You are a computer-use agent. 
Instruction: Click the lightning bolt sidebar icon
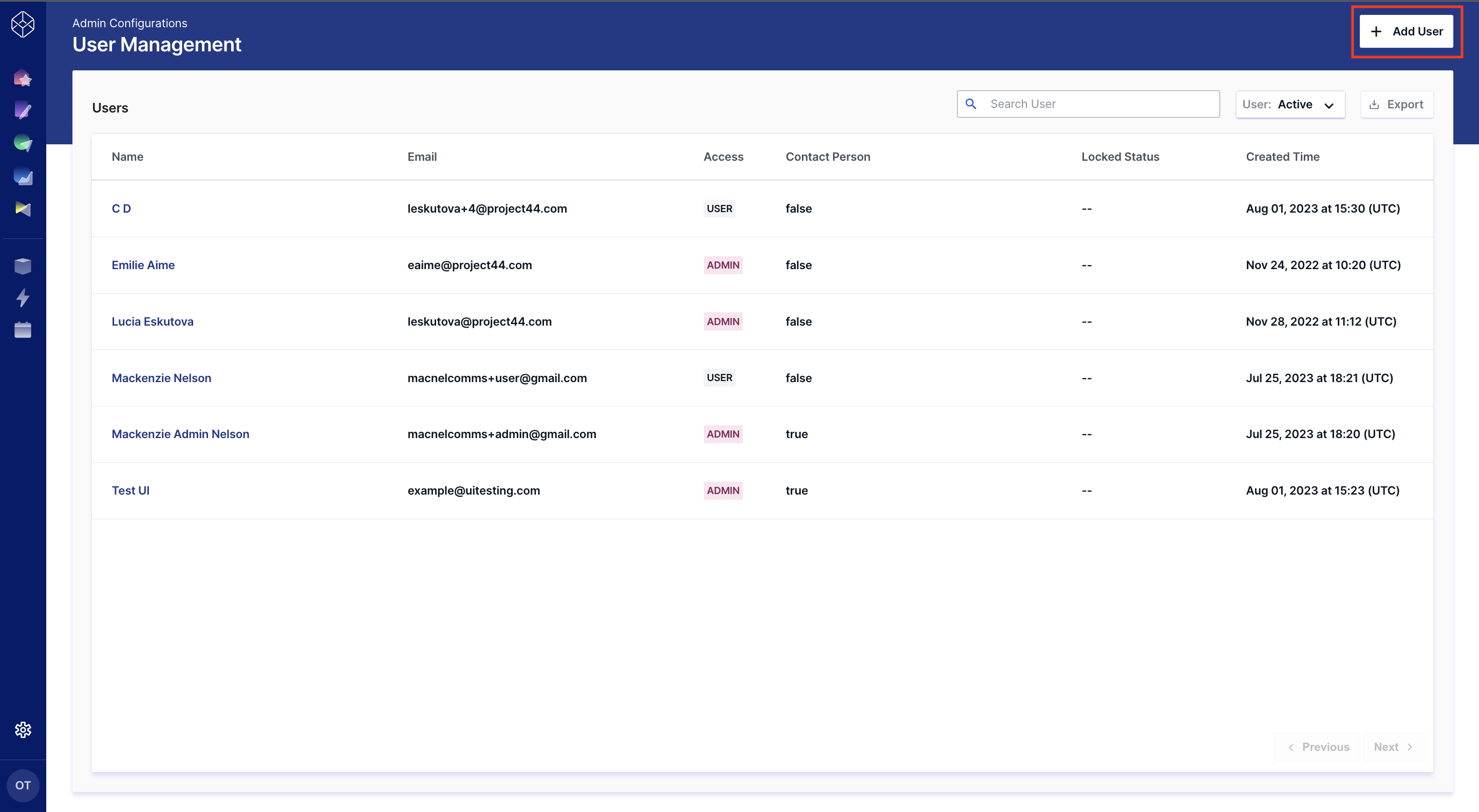(x=23, y=298)
